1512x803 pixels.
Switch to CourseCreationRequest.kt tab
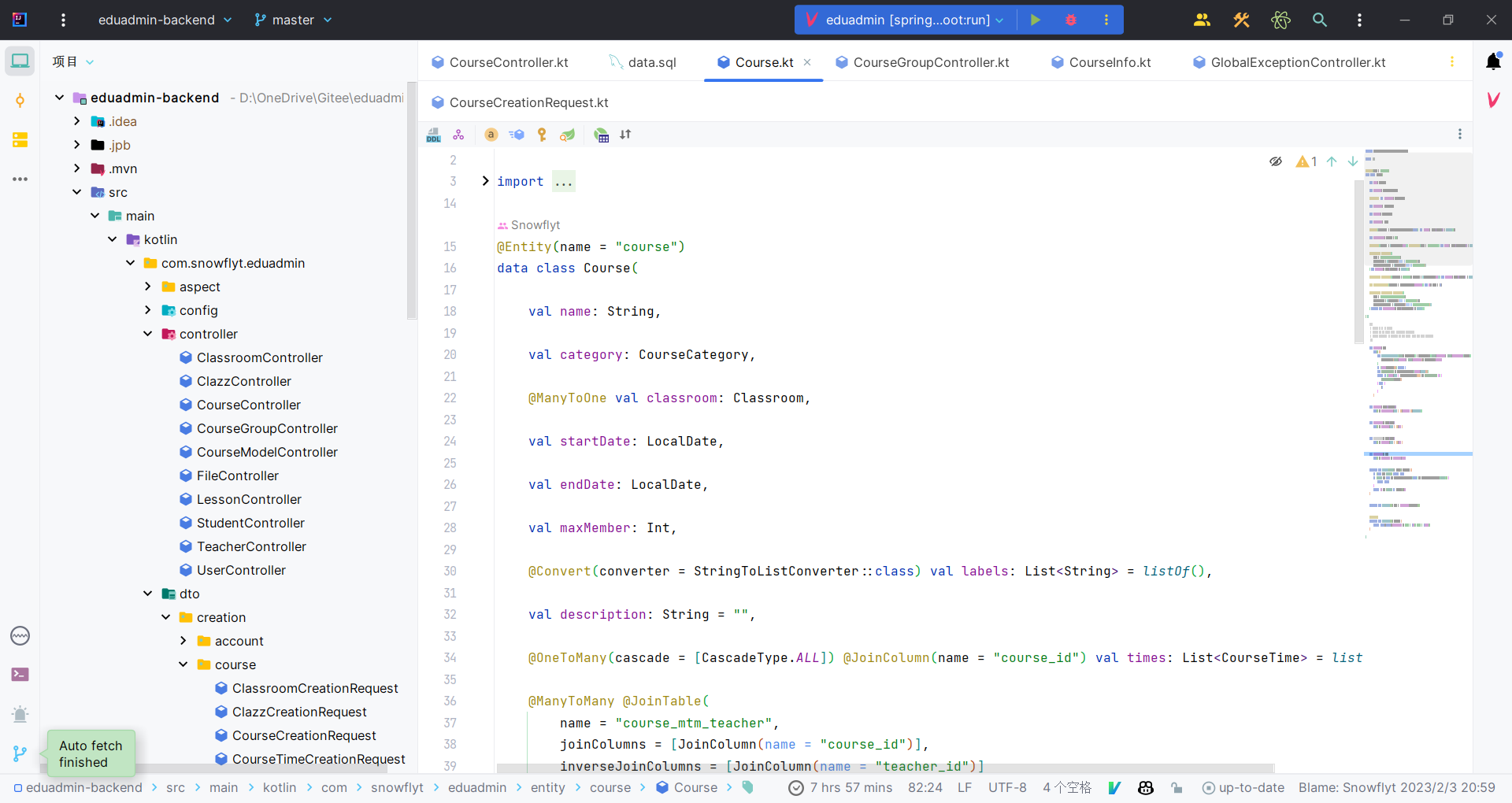(520, 102)
